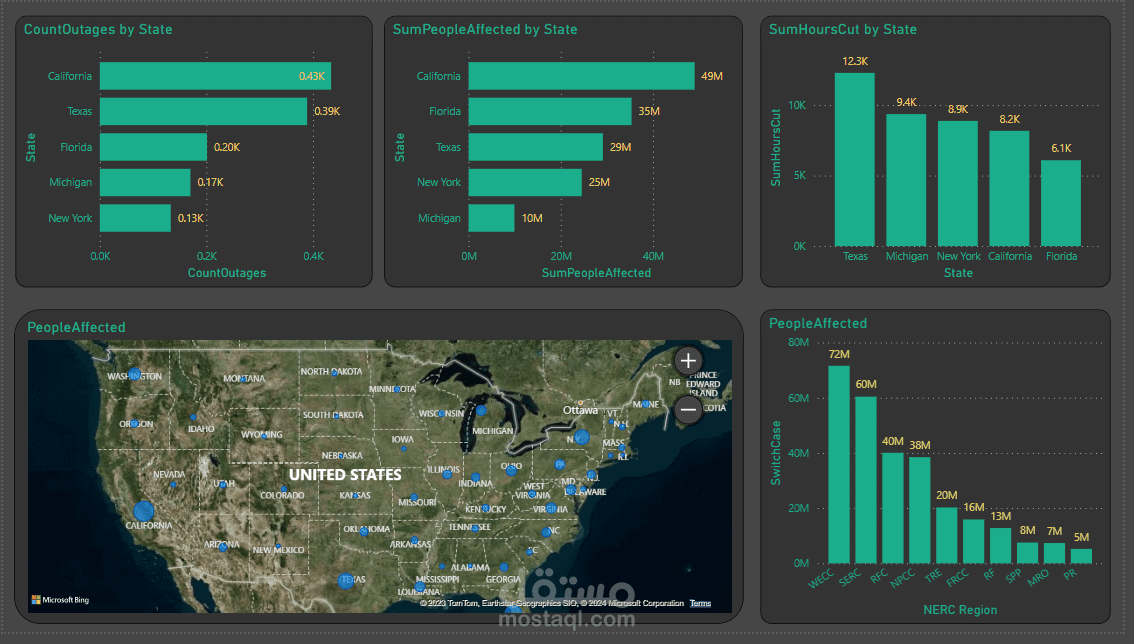
Task: Click the map's PeopleAffected title
Action: point(76,327)
